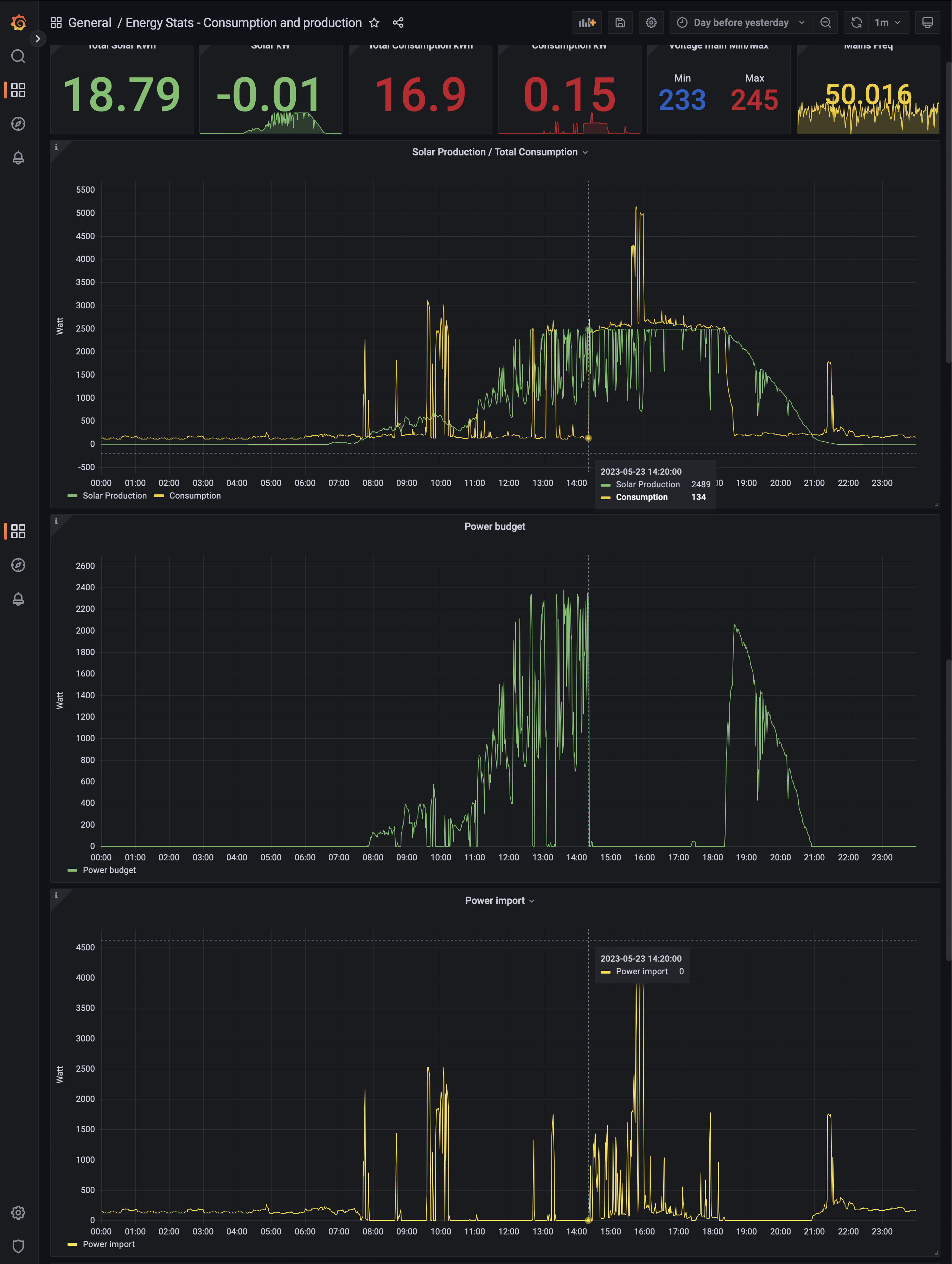Click the info icon on Solar Production panel

tap(56, 147)
